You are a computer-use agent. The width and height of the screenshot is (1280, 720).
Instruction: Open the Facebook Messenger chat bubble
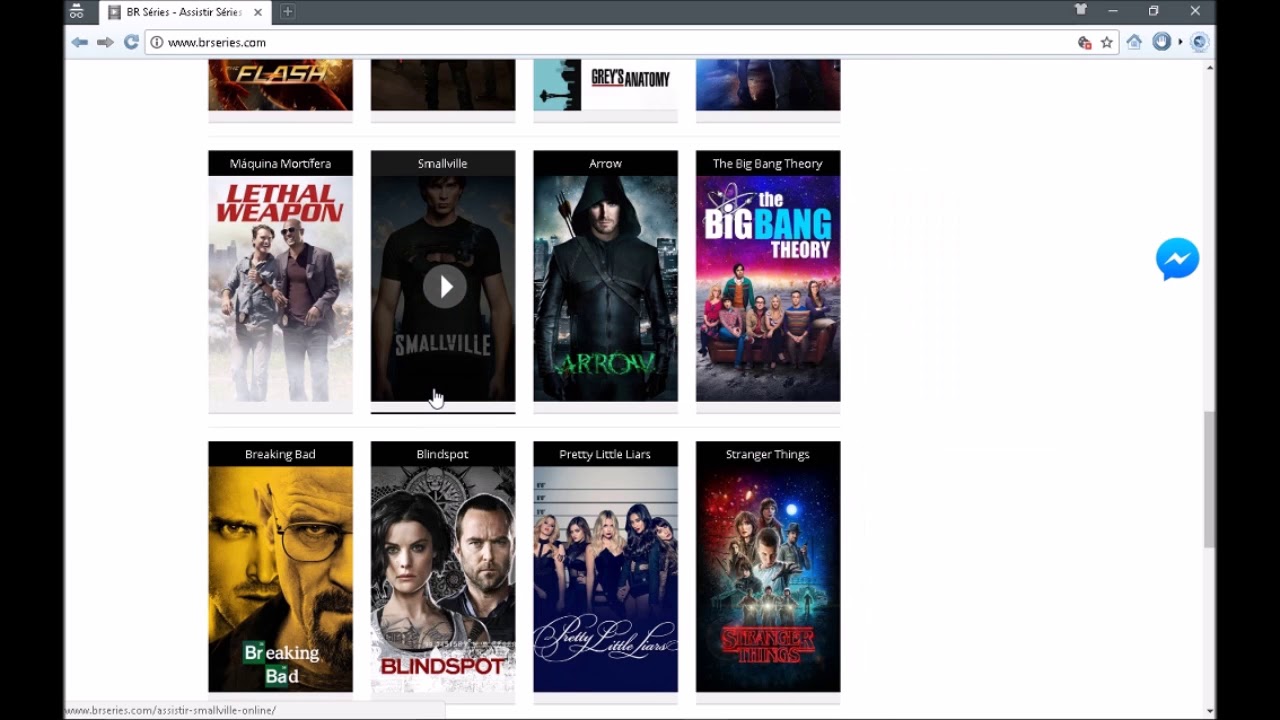click(1177, 259)
